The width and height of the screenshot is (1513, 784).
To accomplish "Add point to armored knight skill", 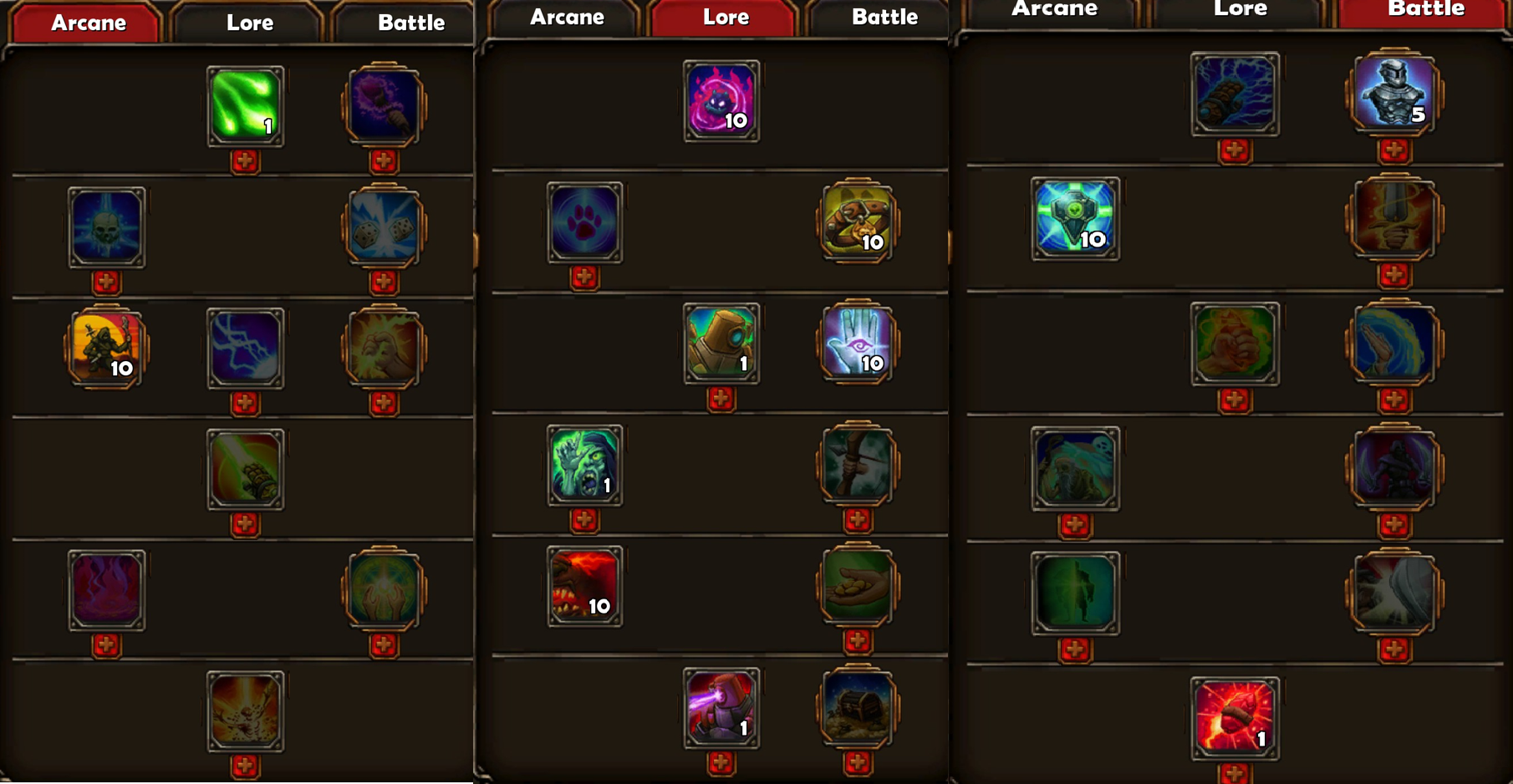I will point(1393,151).
